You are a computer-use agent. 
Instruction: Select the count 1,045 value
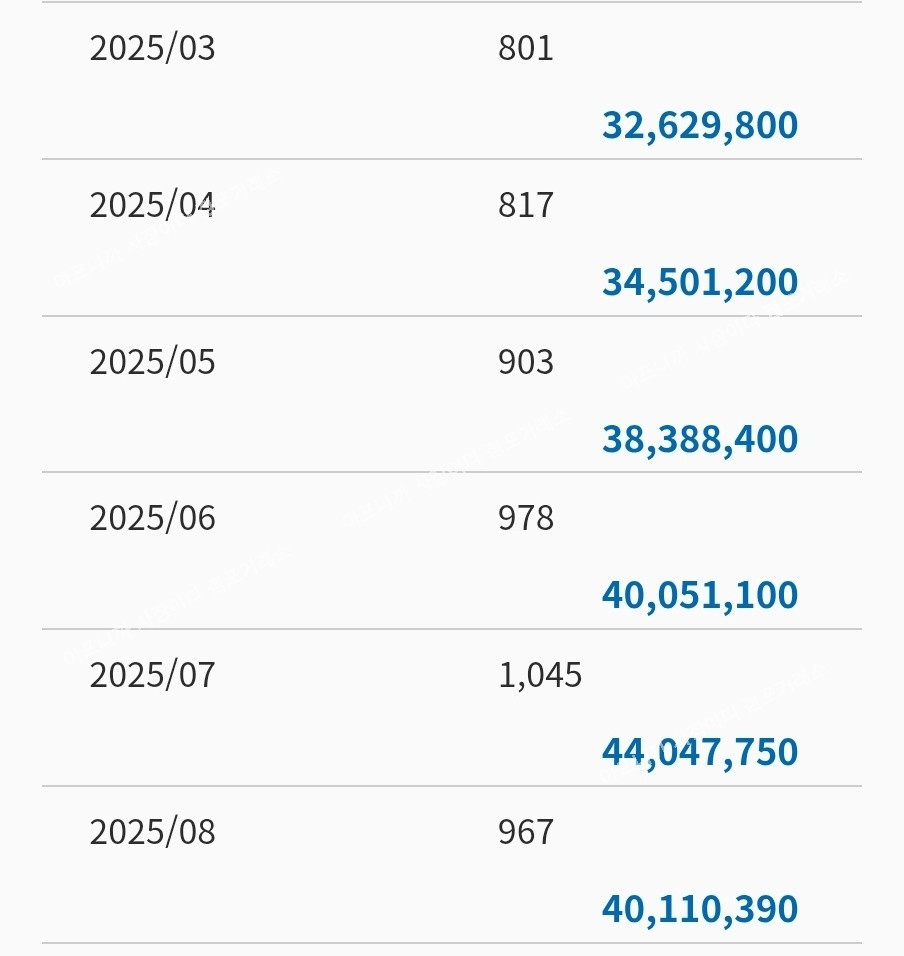[539, 676]
